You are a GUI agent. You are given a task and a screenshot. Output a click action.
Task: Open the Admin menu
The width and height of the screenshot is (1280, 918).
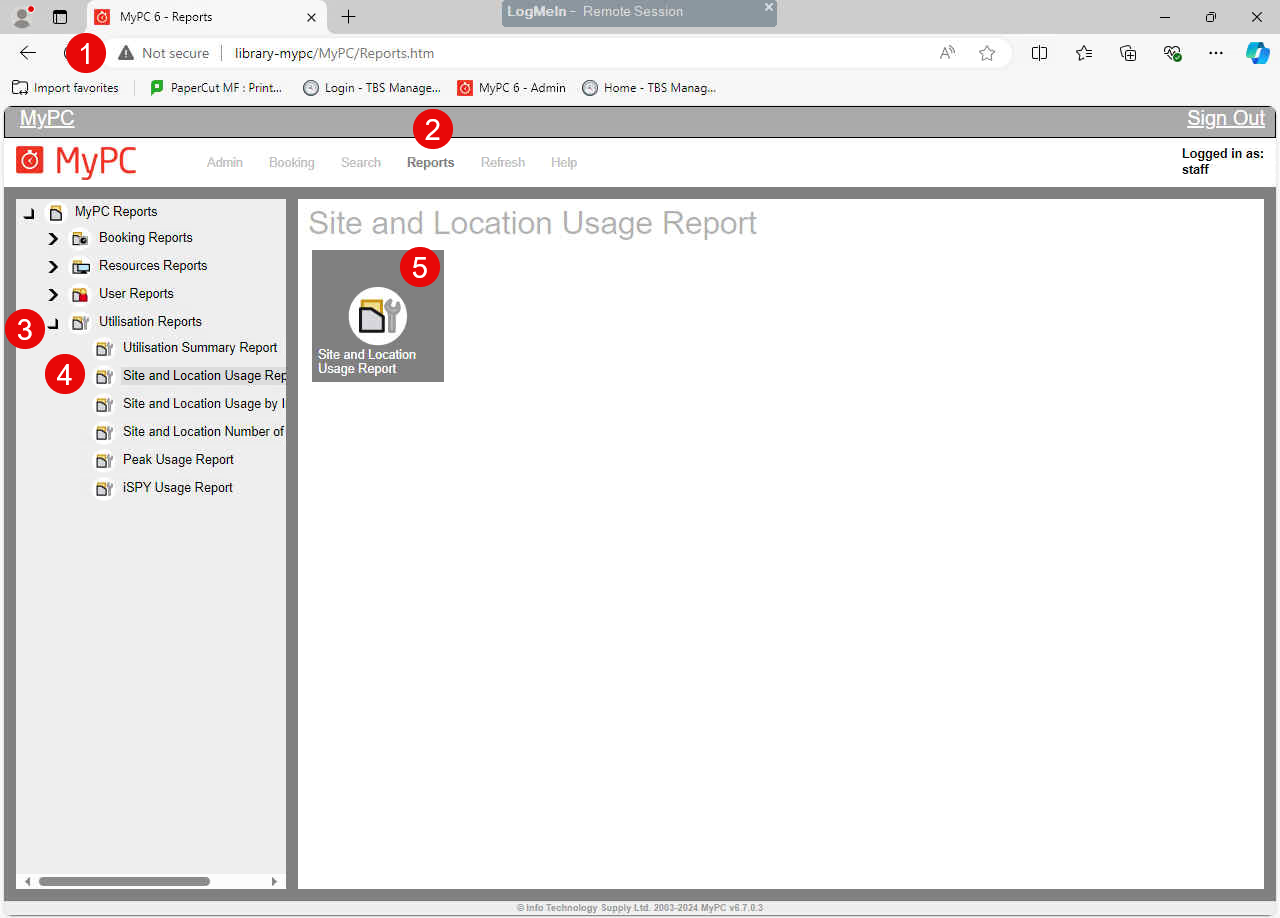[225, 162]
